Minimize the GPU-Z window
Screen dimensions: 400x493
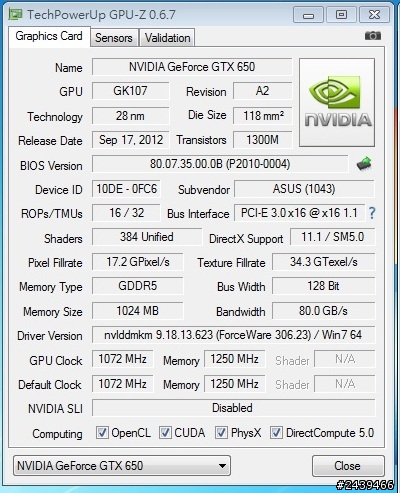coord(308,15)
